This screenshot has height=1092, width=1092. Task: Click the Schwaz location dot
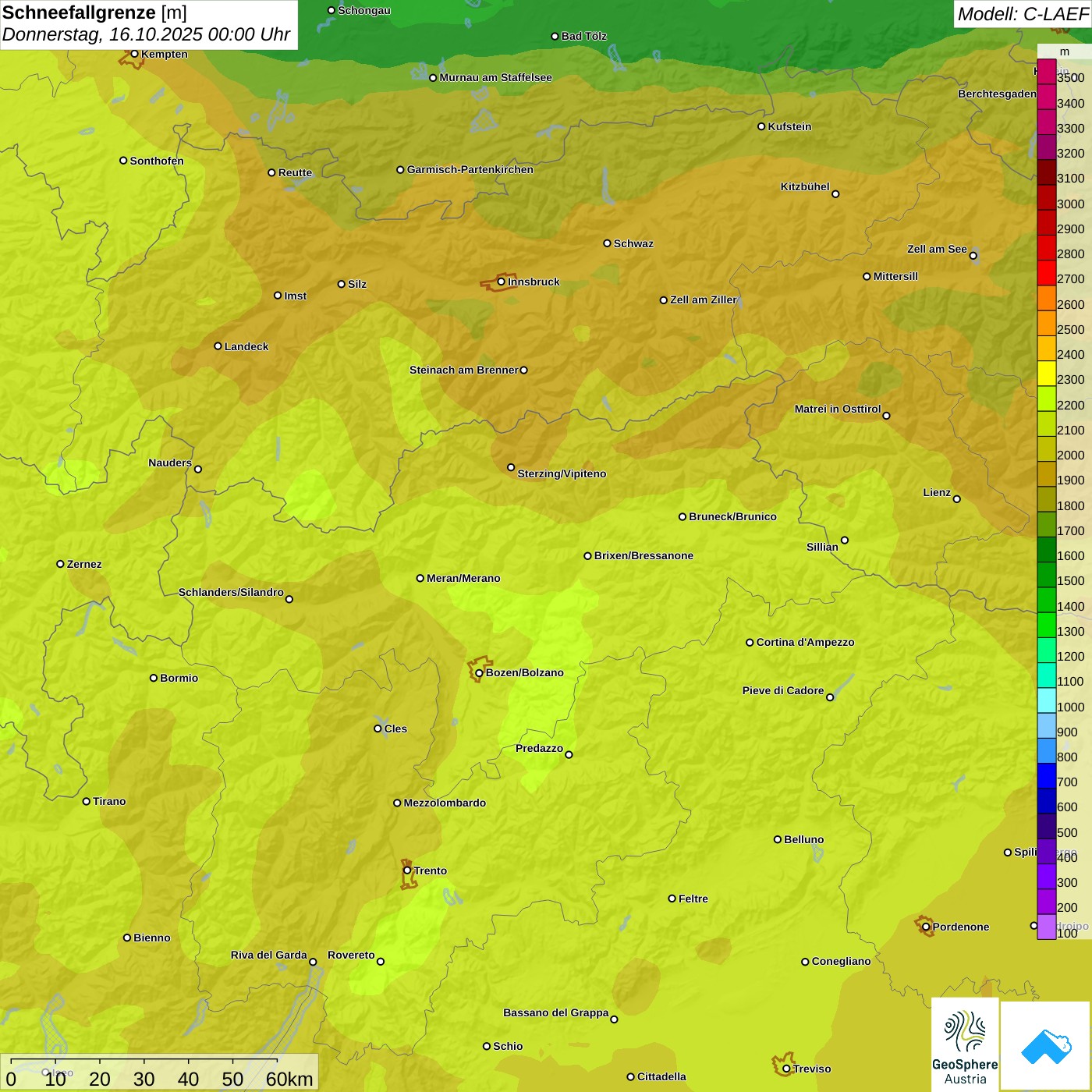[607, 243]
